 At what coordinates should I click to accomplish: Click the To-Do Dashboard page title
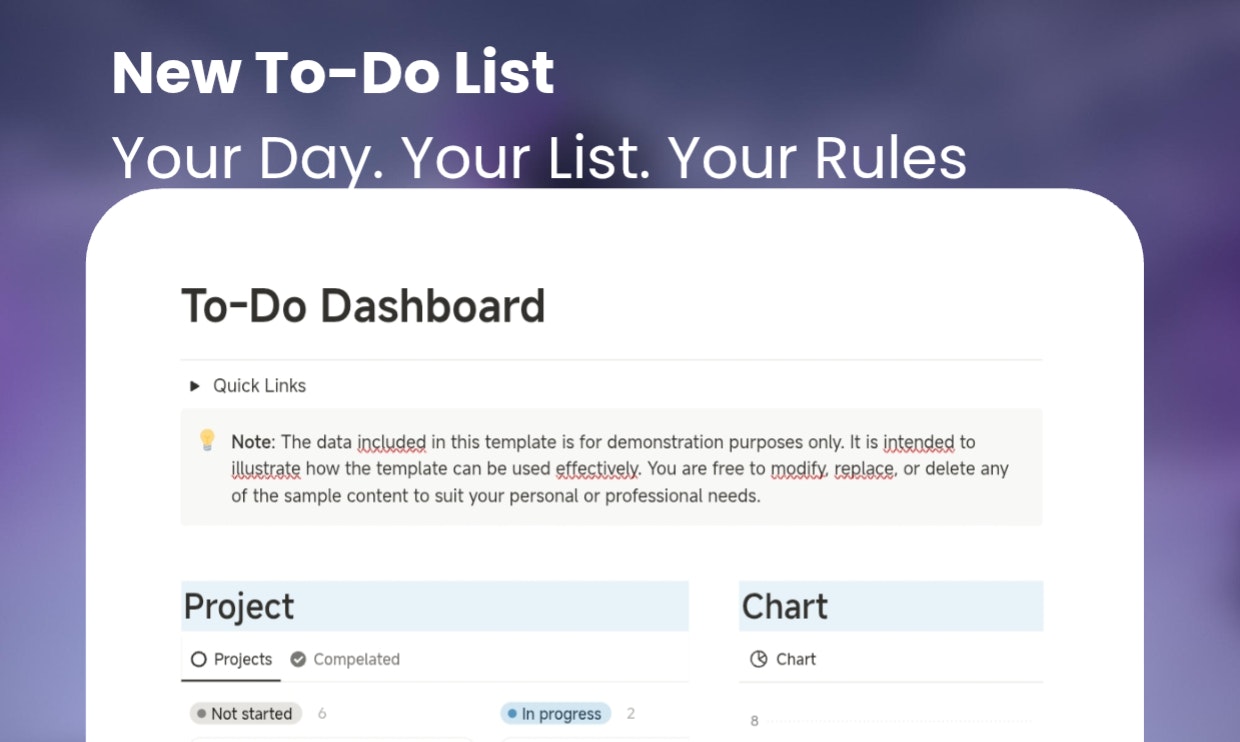click(x=362, y=306)
